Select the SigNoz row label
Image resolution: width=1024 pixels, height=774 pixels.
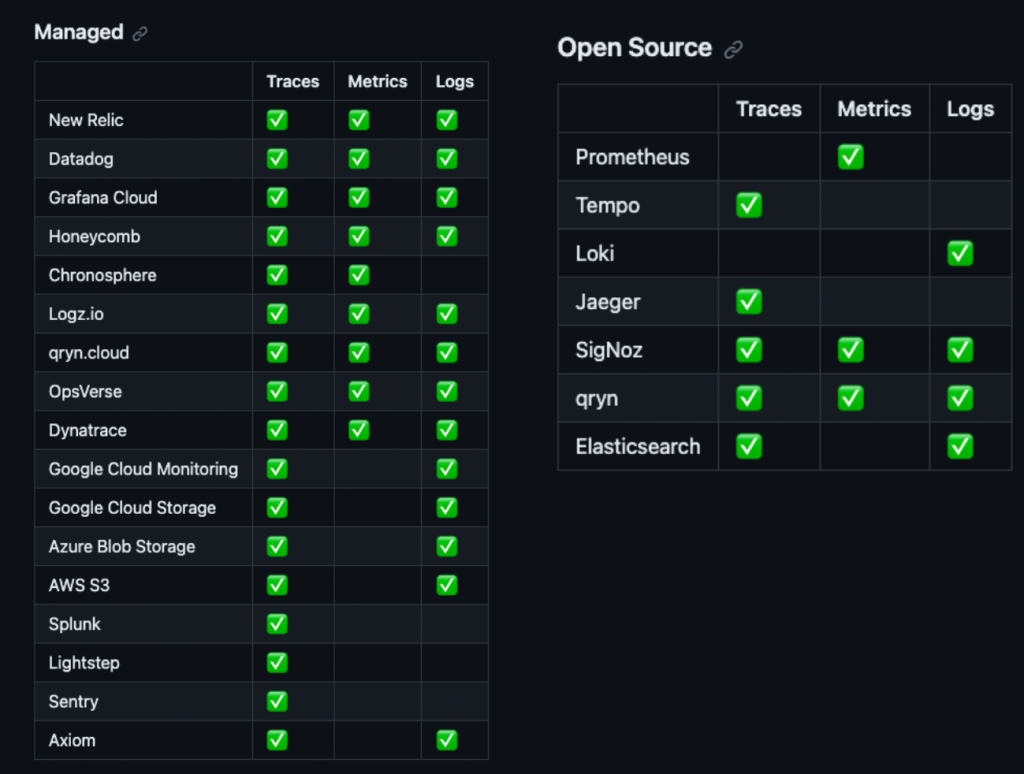coord(609,350)
